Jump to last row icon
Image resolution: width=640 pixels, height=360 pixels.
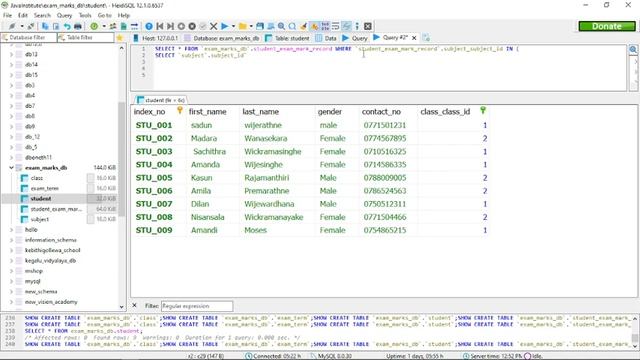pyautogui.click(x=170, y=26)
